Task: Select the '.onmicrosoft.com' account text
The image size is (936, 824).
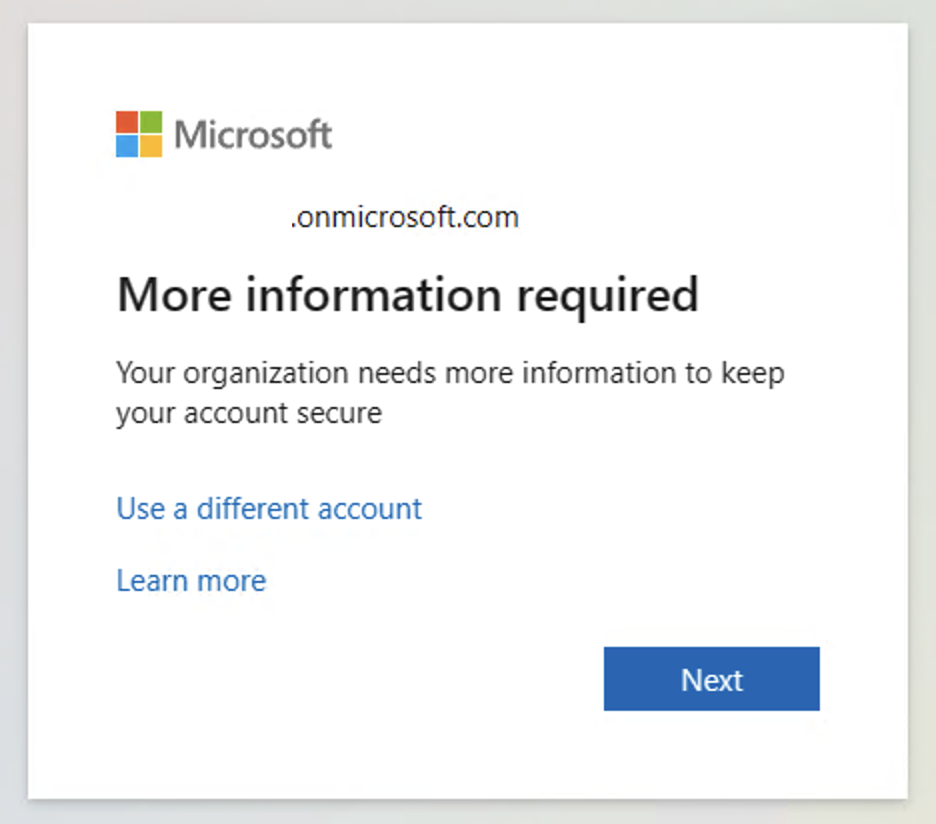Action: (405, 217)
